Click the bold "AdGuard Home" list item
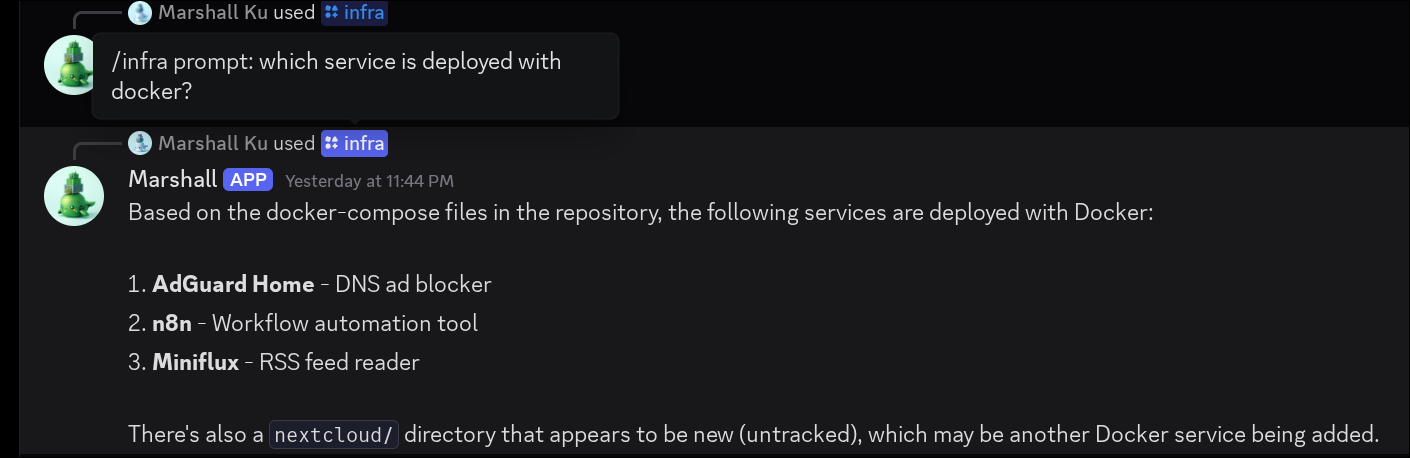Screen dimensions: 1410x458 point(233,285)
